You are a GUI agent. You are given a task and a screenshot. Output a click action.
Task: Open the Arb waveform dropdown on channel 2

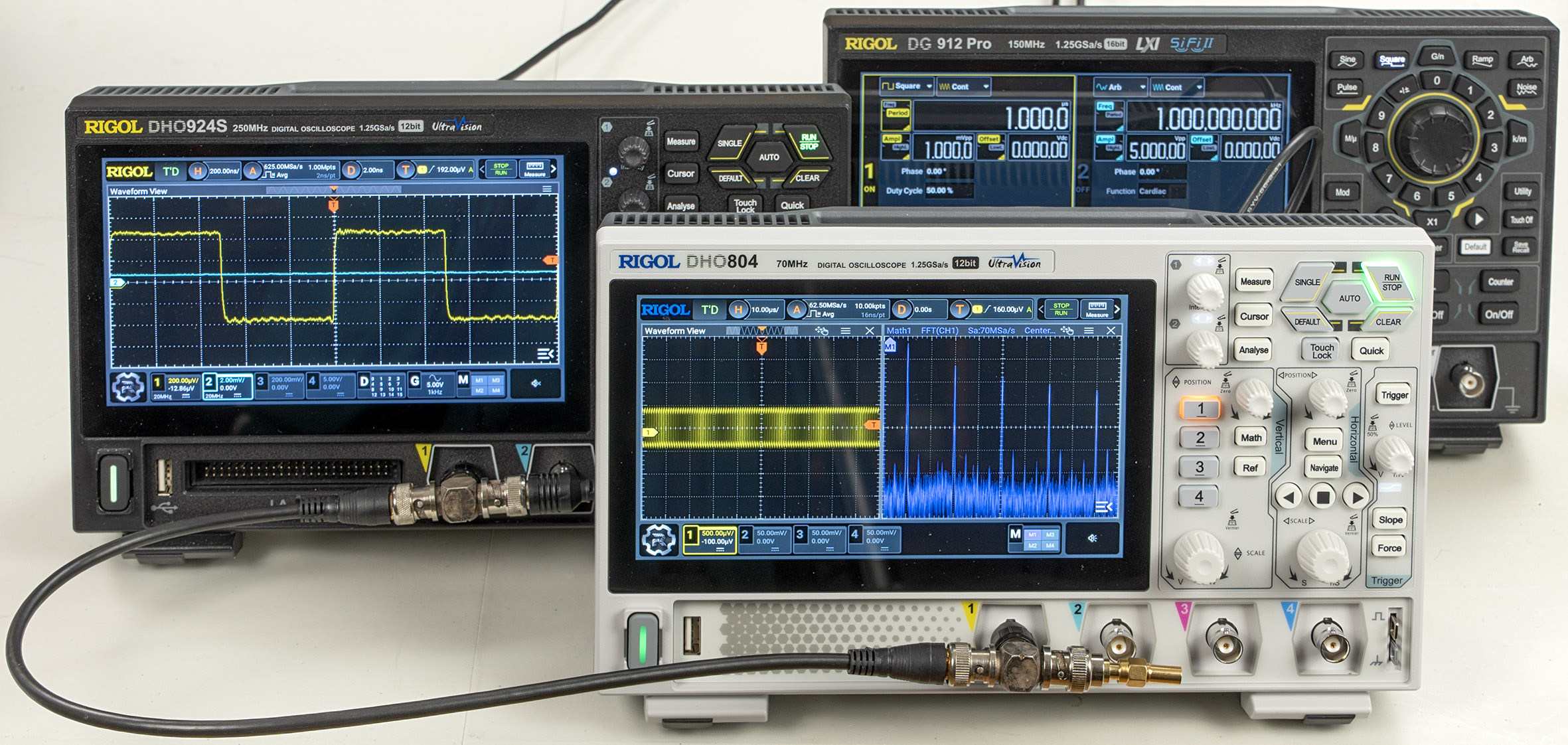point(1121,87)
